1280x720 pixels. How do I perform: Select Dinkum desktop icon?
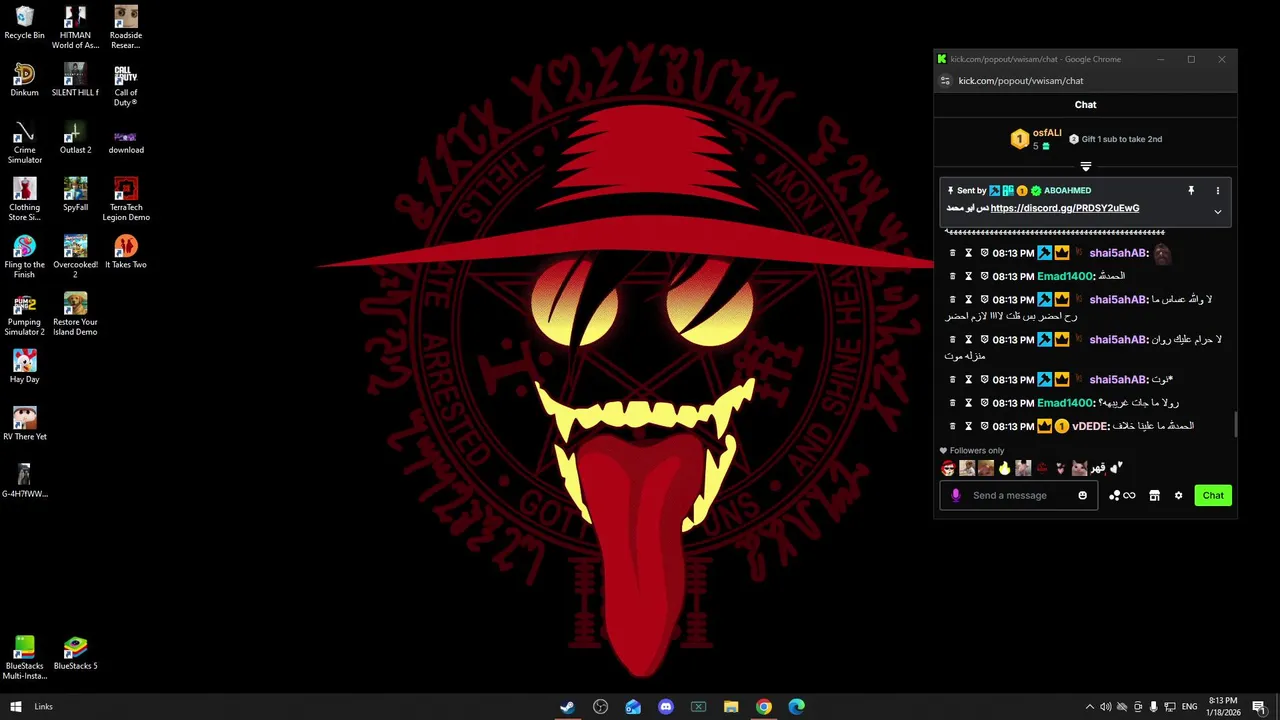point(25,80)
